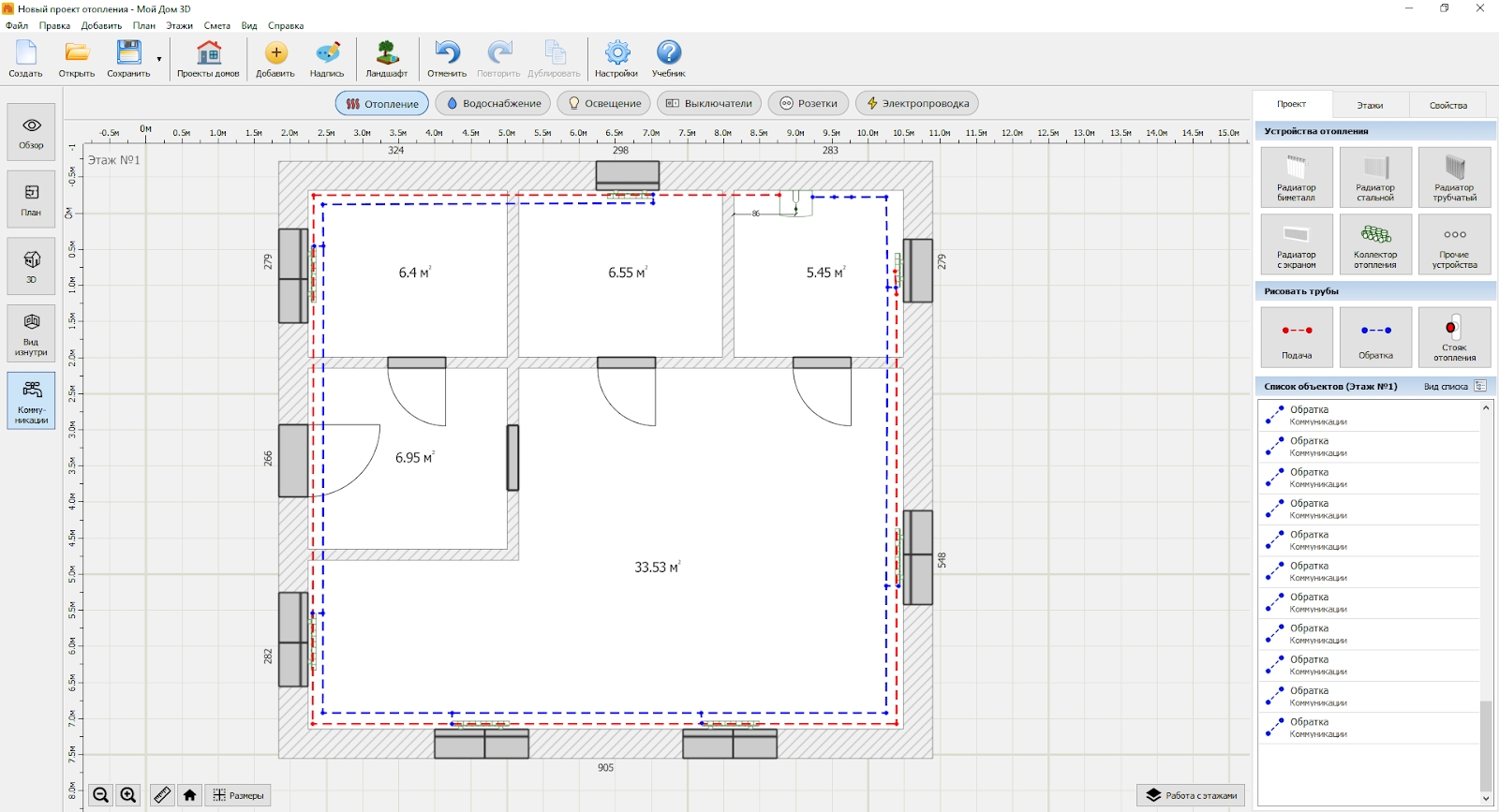
Task: Click the zoom out magnifier
Action: pyautogui.click(x=101, y=795)
